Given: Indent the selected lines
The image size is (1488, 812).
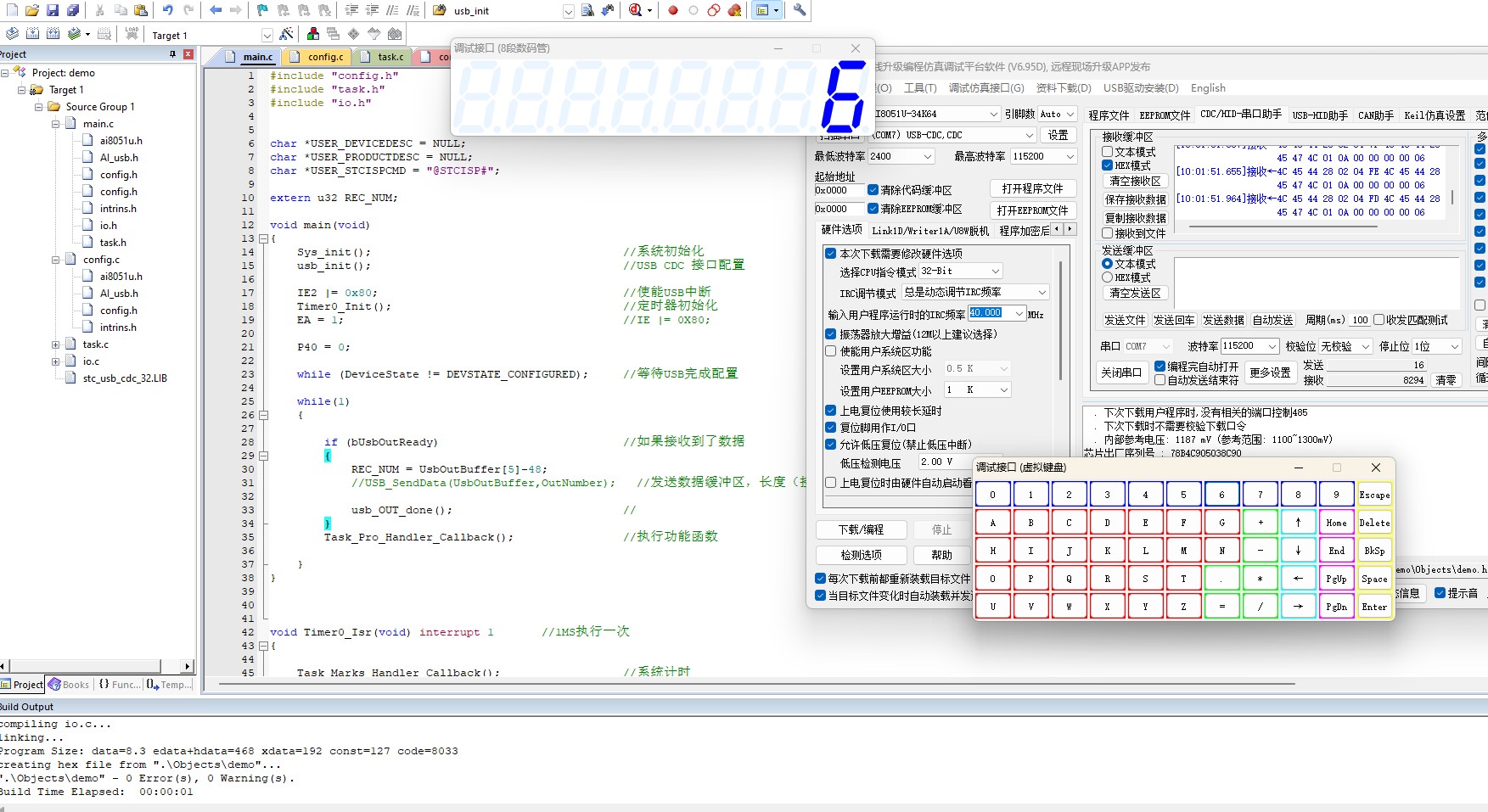Looking at the screenshot, I should tap(352, 10).
